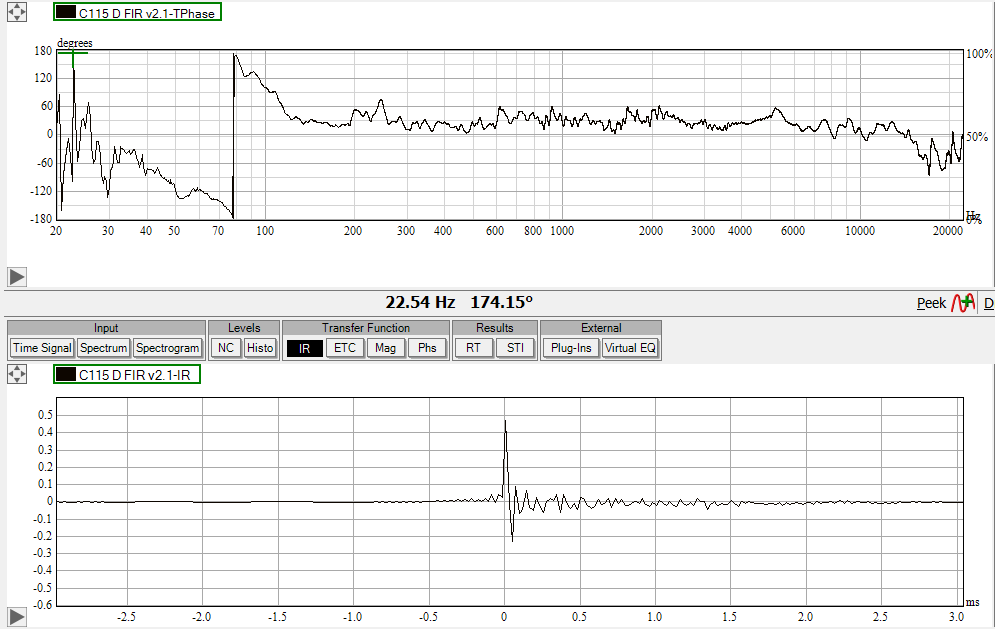This screenshot has width=995, height=629.
Task: Click the IR graph pan arrows icon
Action: coord(17,374)
